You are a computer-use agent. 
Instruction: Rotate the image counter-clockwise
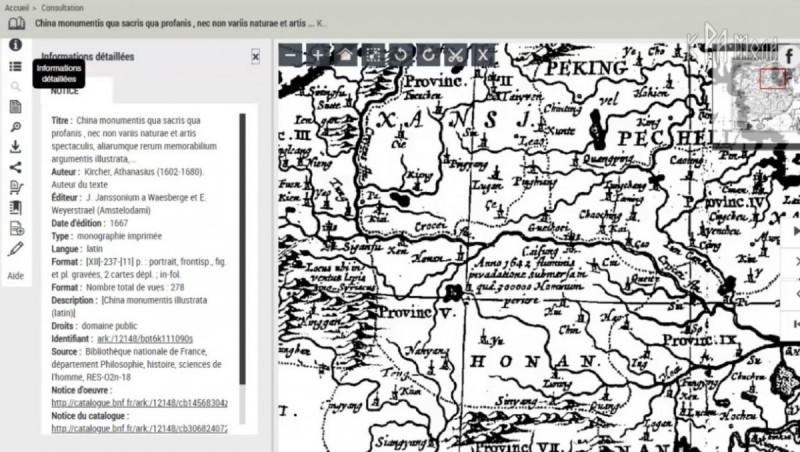(400, 56)
